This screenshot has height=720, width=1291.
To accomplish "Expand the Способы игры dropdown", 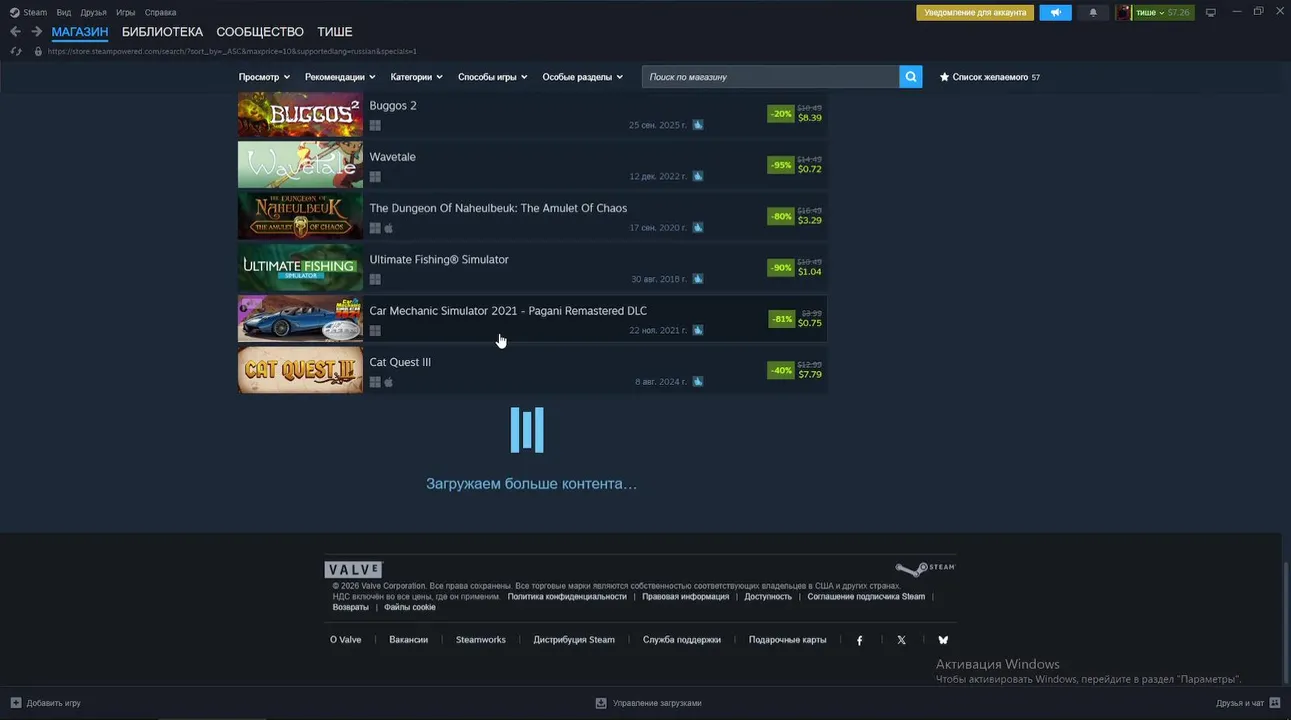I will click(x=493, y=77).
